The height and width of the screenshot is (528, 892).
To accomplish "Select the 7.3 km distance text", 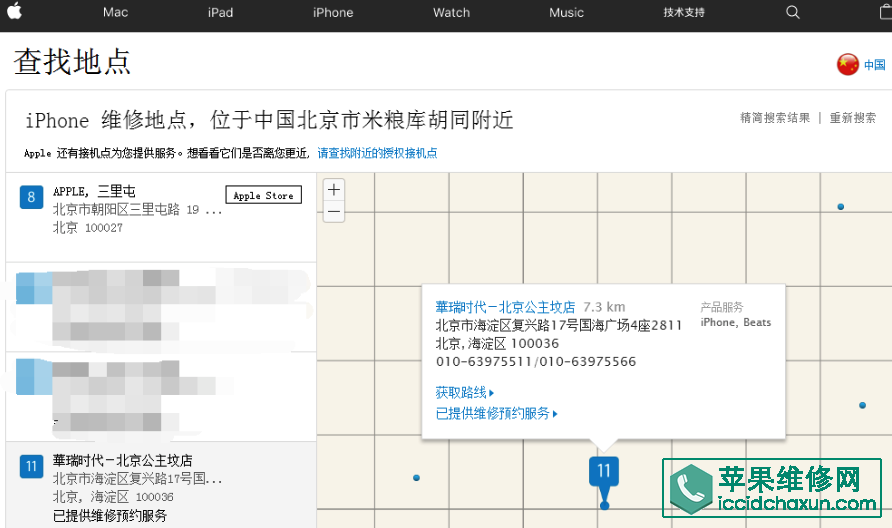I will click(604, 307).
